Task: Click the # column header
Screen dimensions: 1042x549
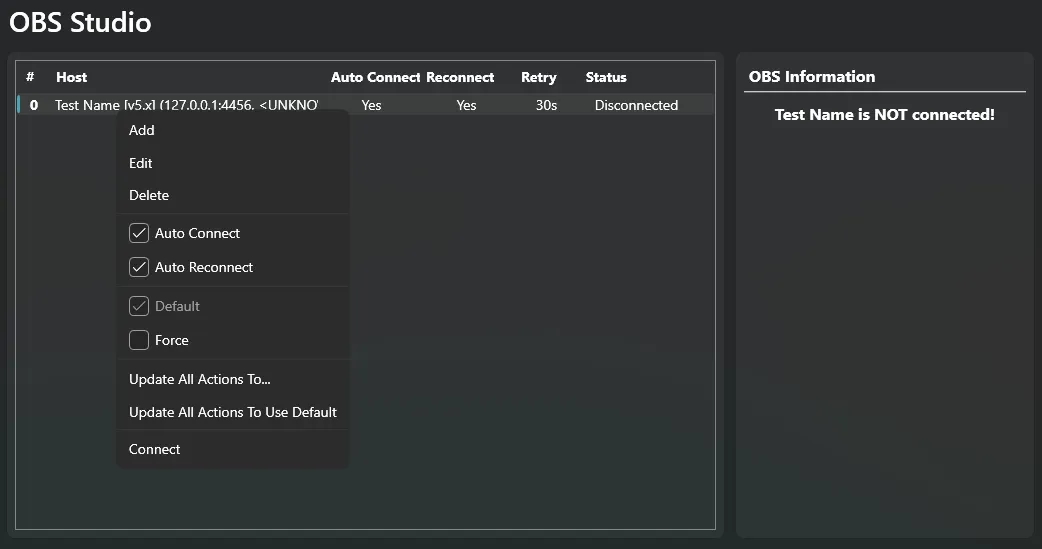Action: pyautogui.click(x=30, y=77)
